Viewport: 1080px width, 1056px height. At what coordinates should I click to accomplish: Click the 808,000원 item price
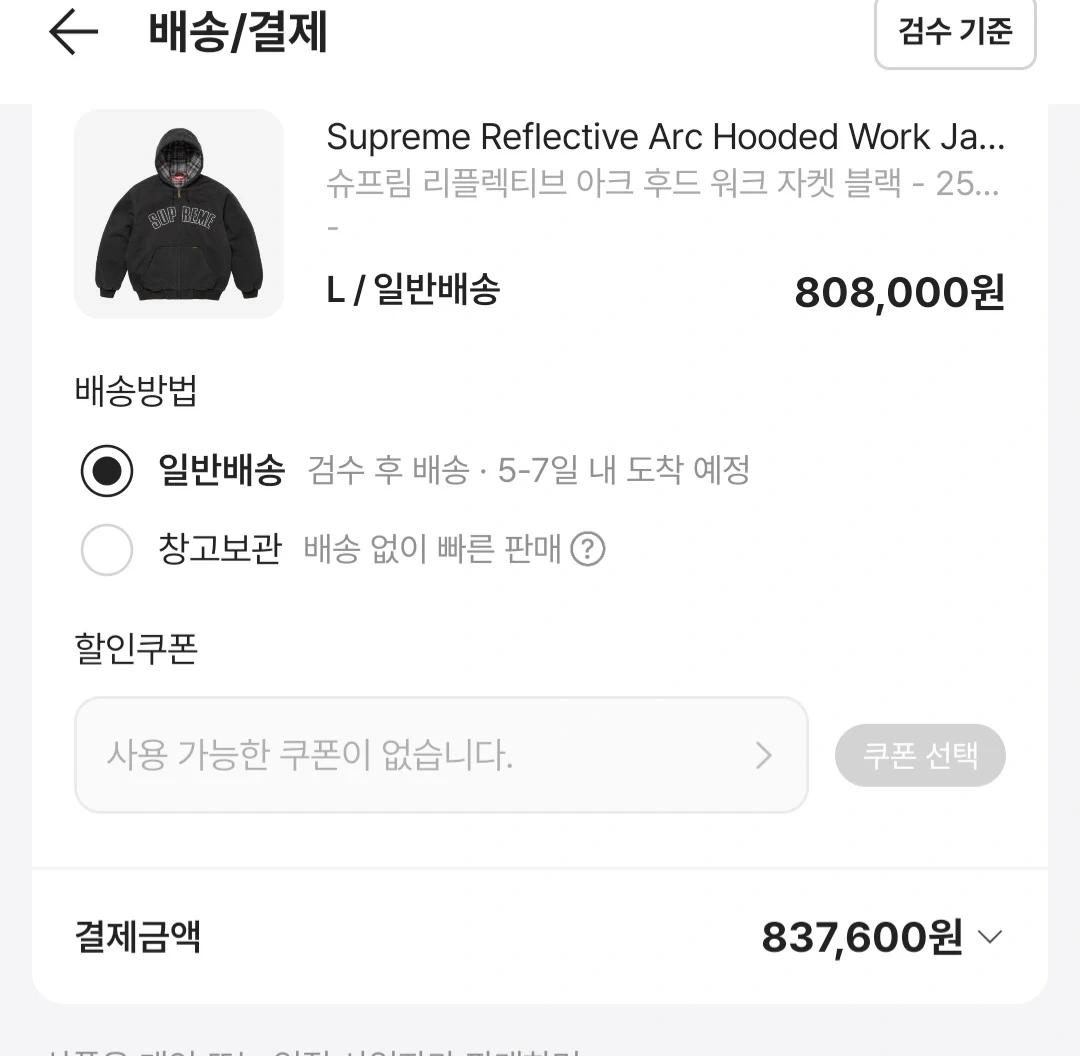click(897, 292)
